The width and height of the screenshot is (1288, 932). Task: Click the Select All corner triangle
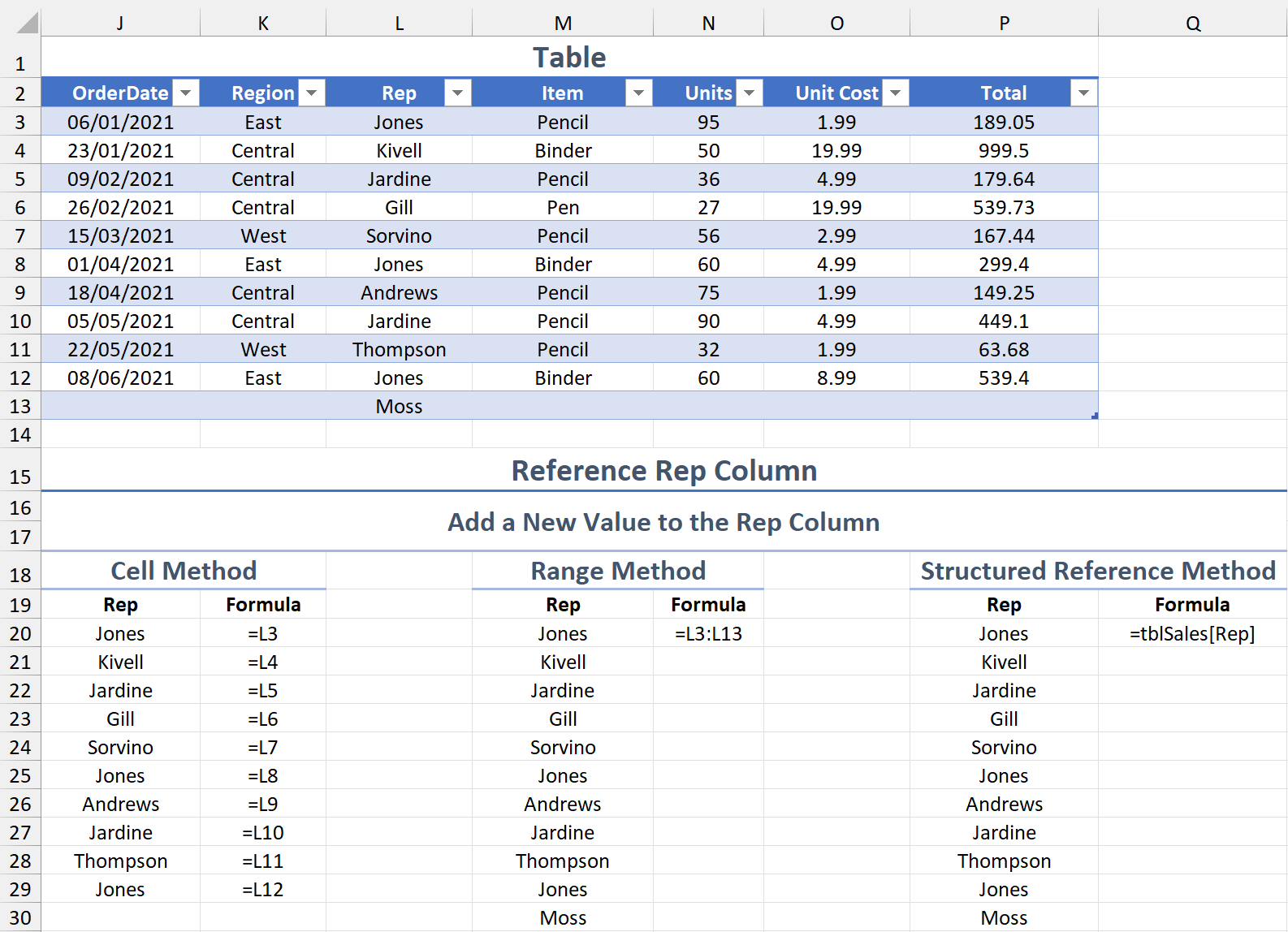tap(28, 23)
